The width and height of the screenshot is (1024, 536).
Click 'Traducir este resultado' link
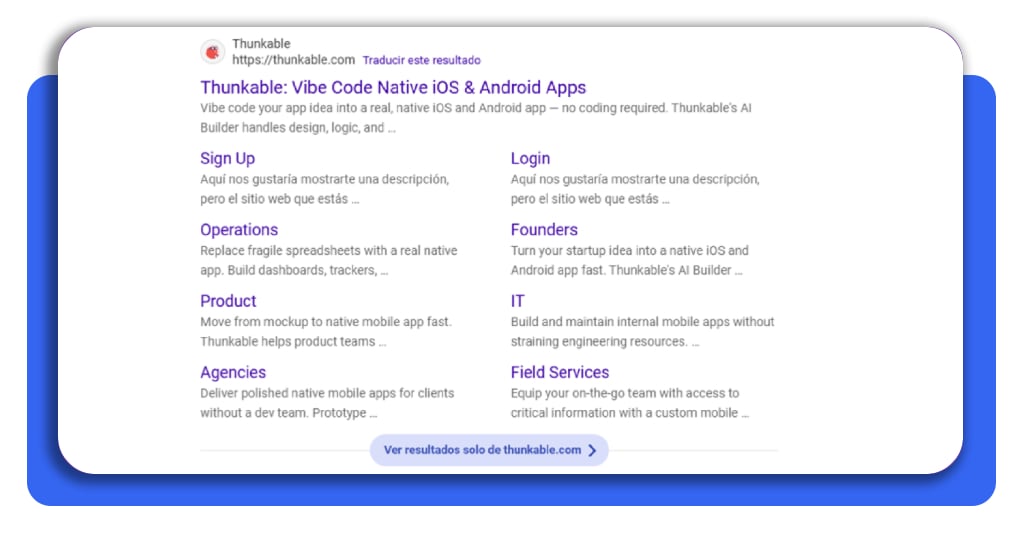point(421,60)
